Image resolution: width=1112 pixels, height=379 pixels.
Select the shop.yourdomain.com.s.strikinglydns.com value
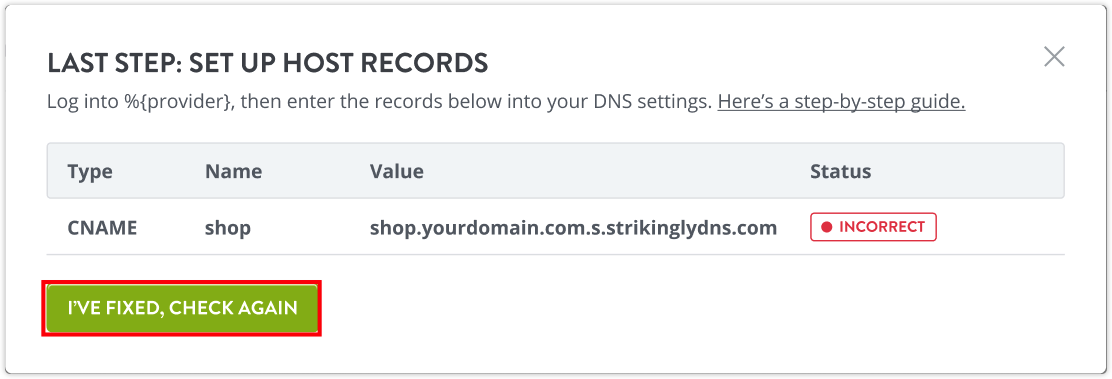pyautogui.click(x=573, y=228)
